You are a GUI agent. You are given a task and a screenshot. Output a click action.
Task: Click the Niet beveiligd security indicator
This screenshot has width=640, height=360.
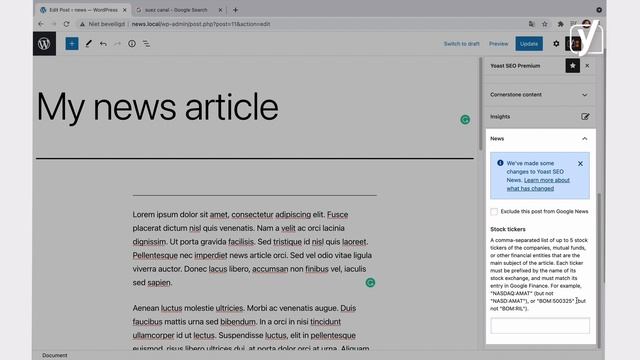click(x=102, y=24)
